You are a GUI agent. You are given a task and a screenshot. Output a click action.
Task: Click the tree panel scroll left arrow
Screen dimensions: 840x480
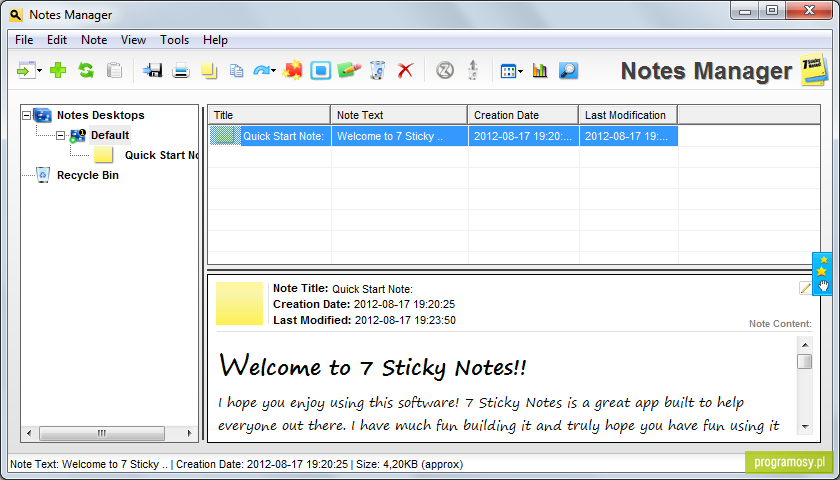29,433
